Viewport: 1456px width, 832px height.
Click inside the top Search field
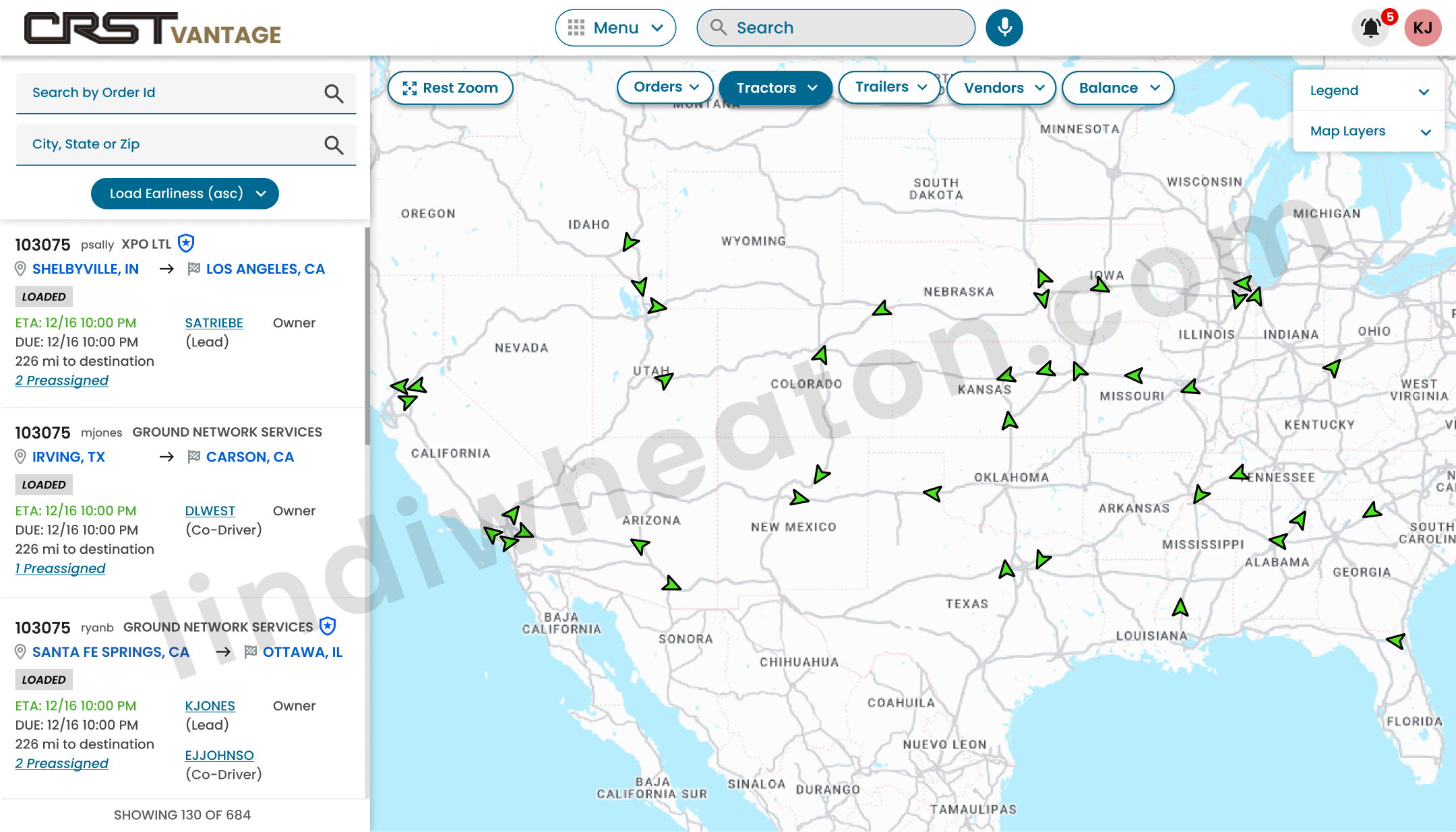(x=836, y=28)
